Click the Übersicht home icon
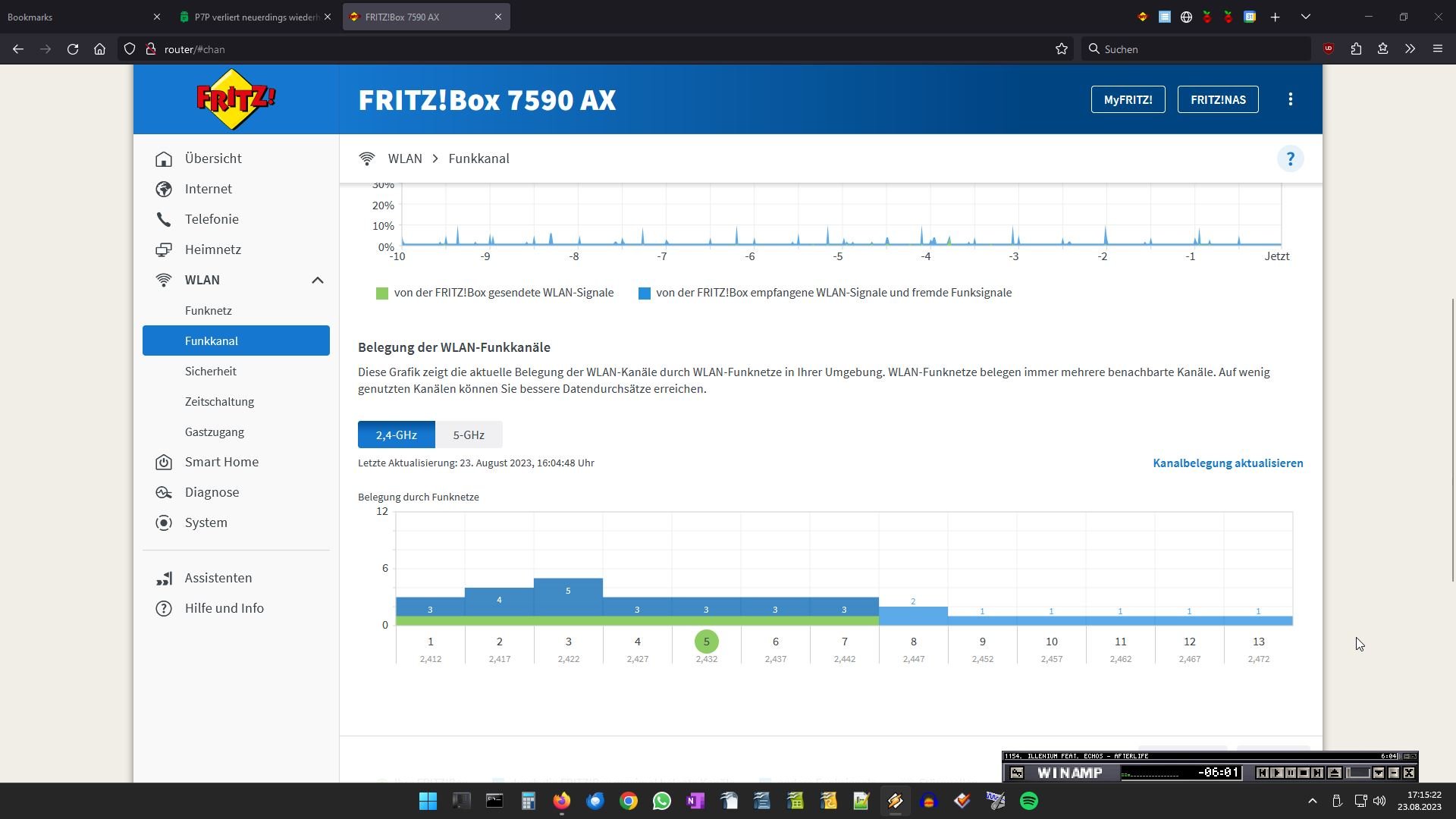1456x819 pixels. click(164, 158)
